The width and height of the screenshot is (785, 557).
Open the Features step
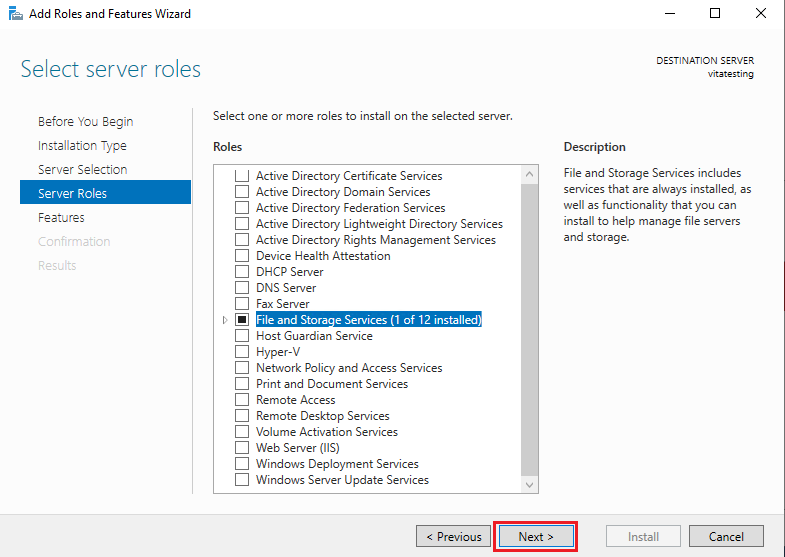[61, 218]
